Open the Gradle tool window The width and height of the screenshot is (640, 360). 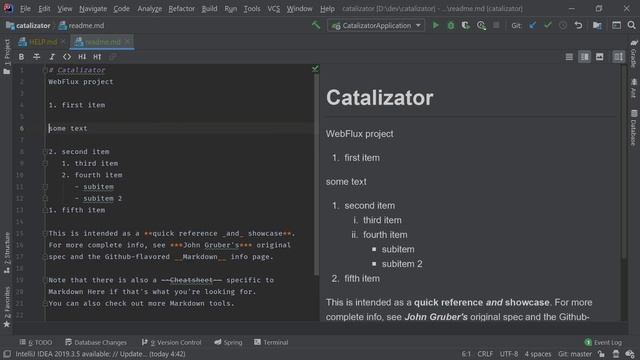pos(633,54)
